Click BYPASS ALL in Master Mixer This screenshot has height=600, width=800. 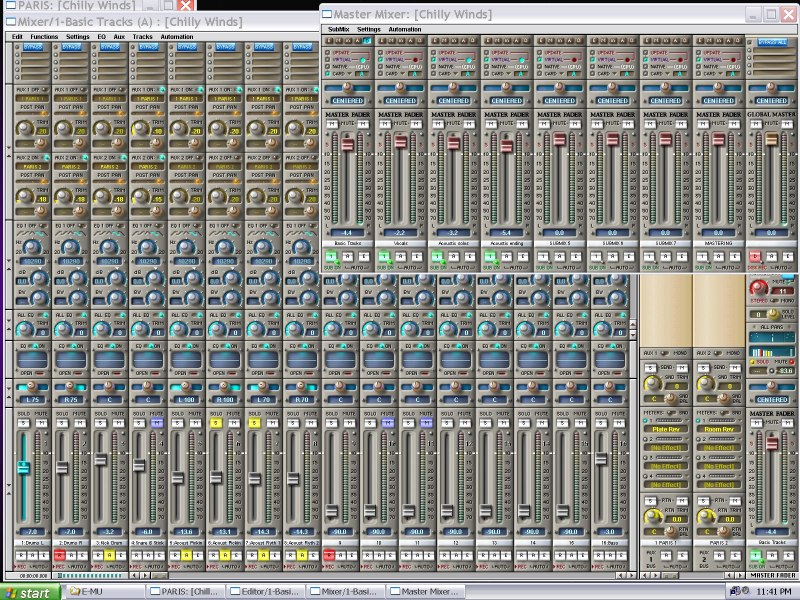772,42
